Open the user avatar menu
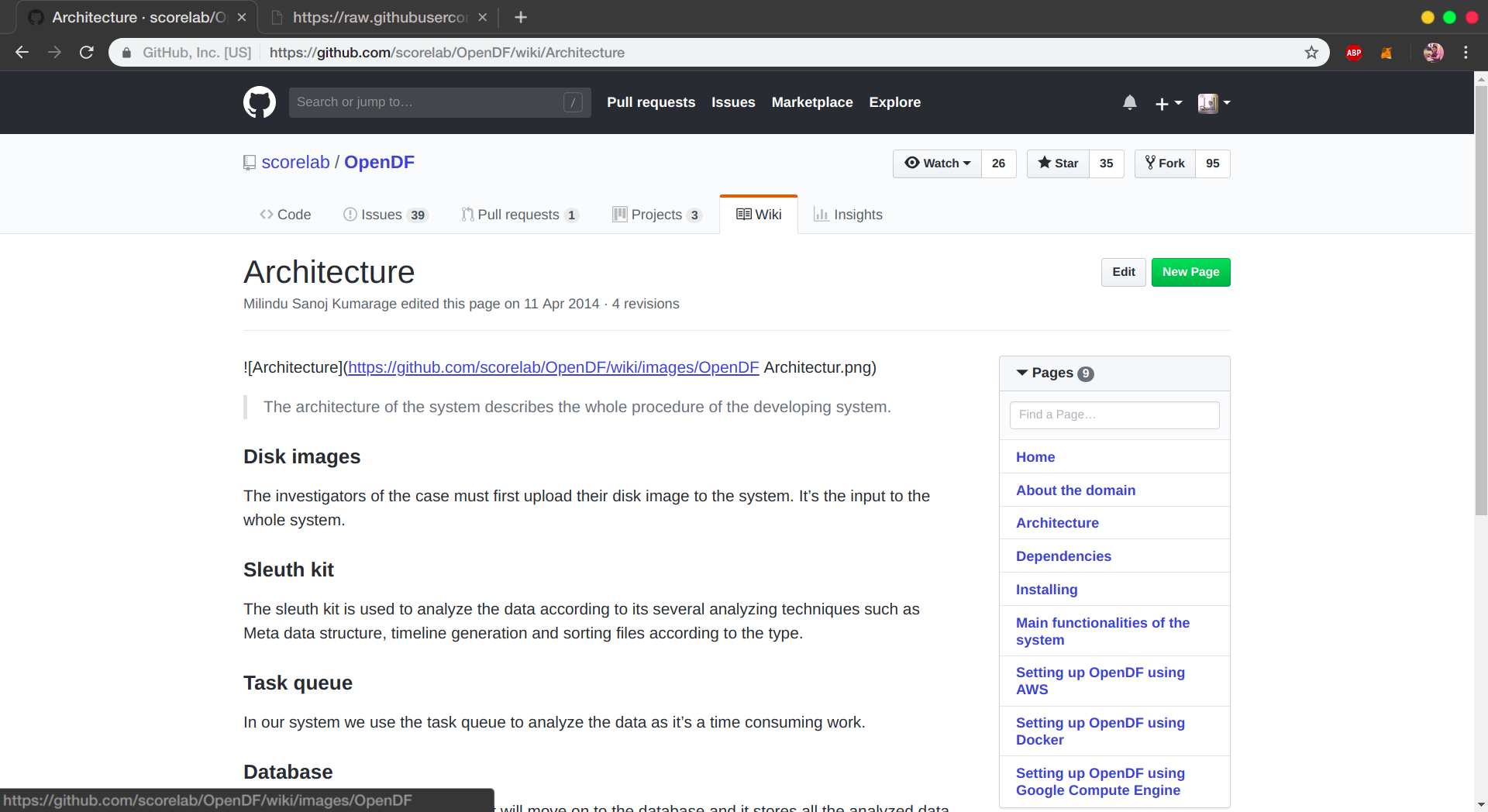Viewport: 1488px width, 812px height. pos(1214,103)
